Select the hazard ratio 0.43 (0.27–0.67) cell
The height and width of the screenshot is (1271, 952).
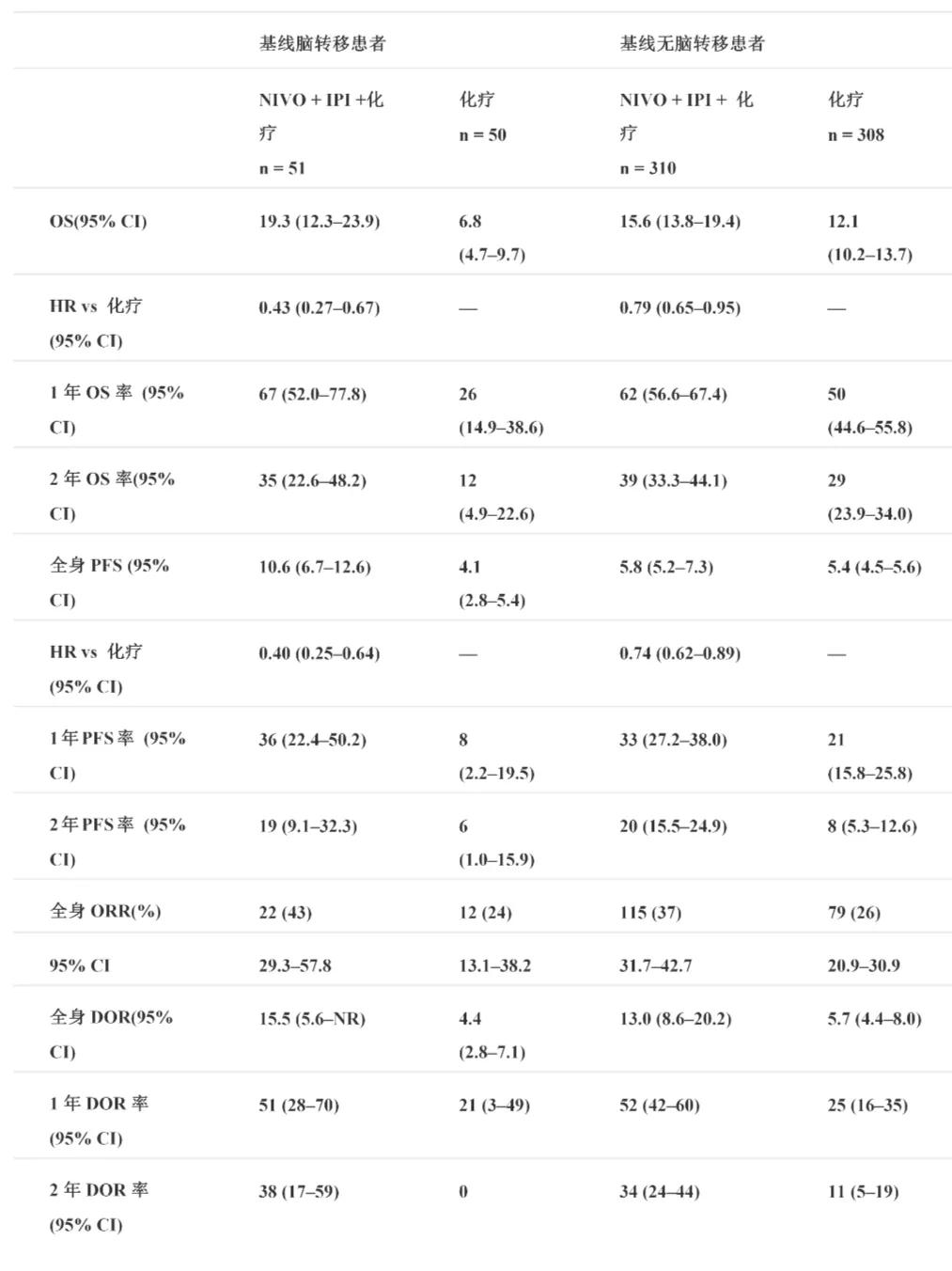tap(320, 308)
